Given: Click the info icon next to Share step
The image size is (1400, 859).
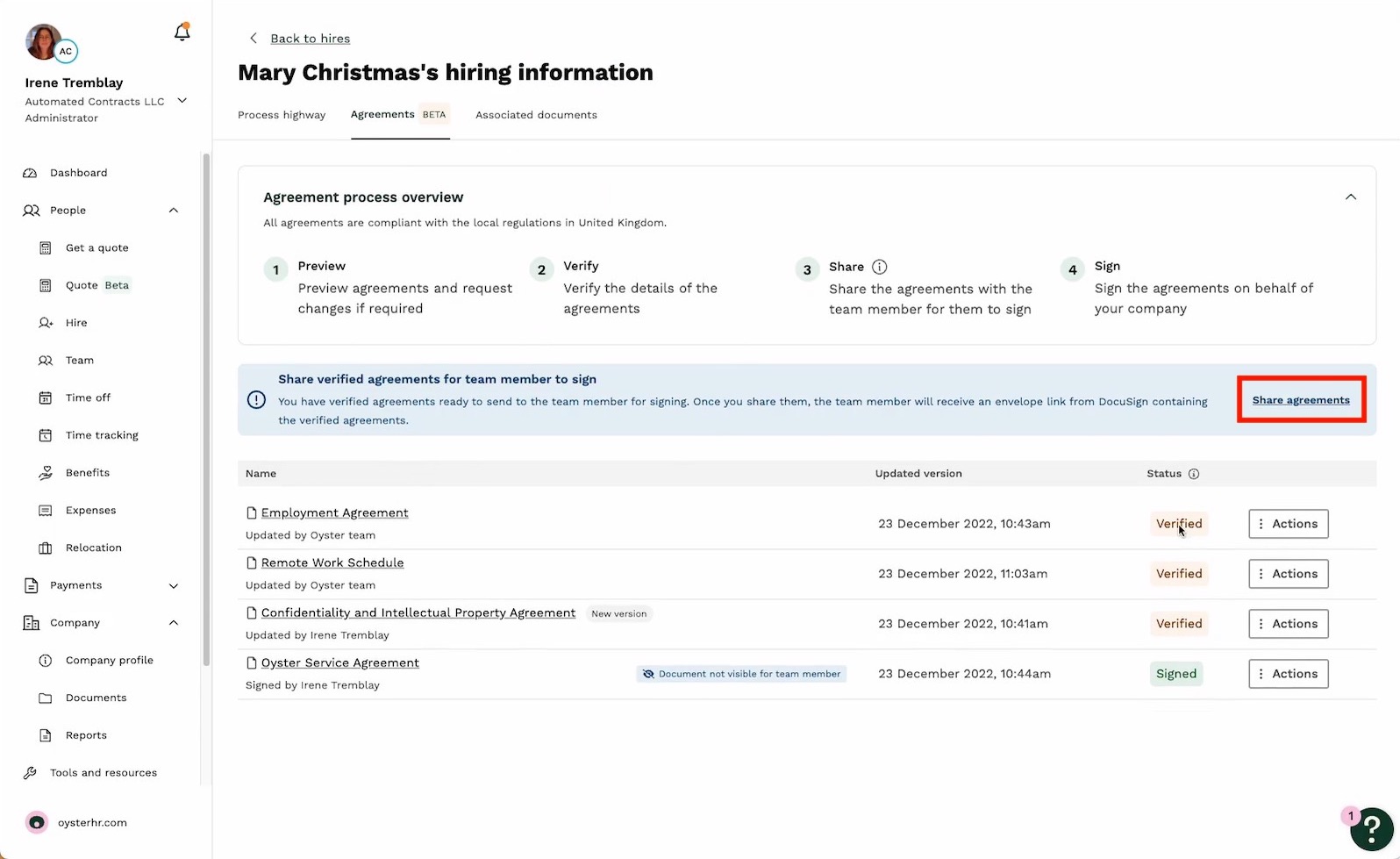Looking at the screenshot, I should [879, 267].
